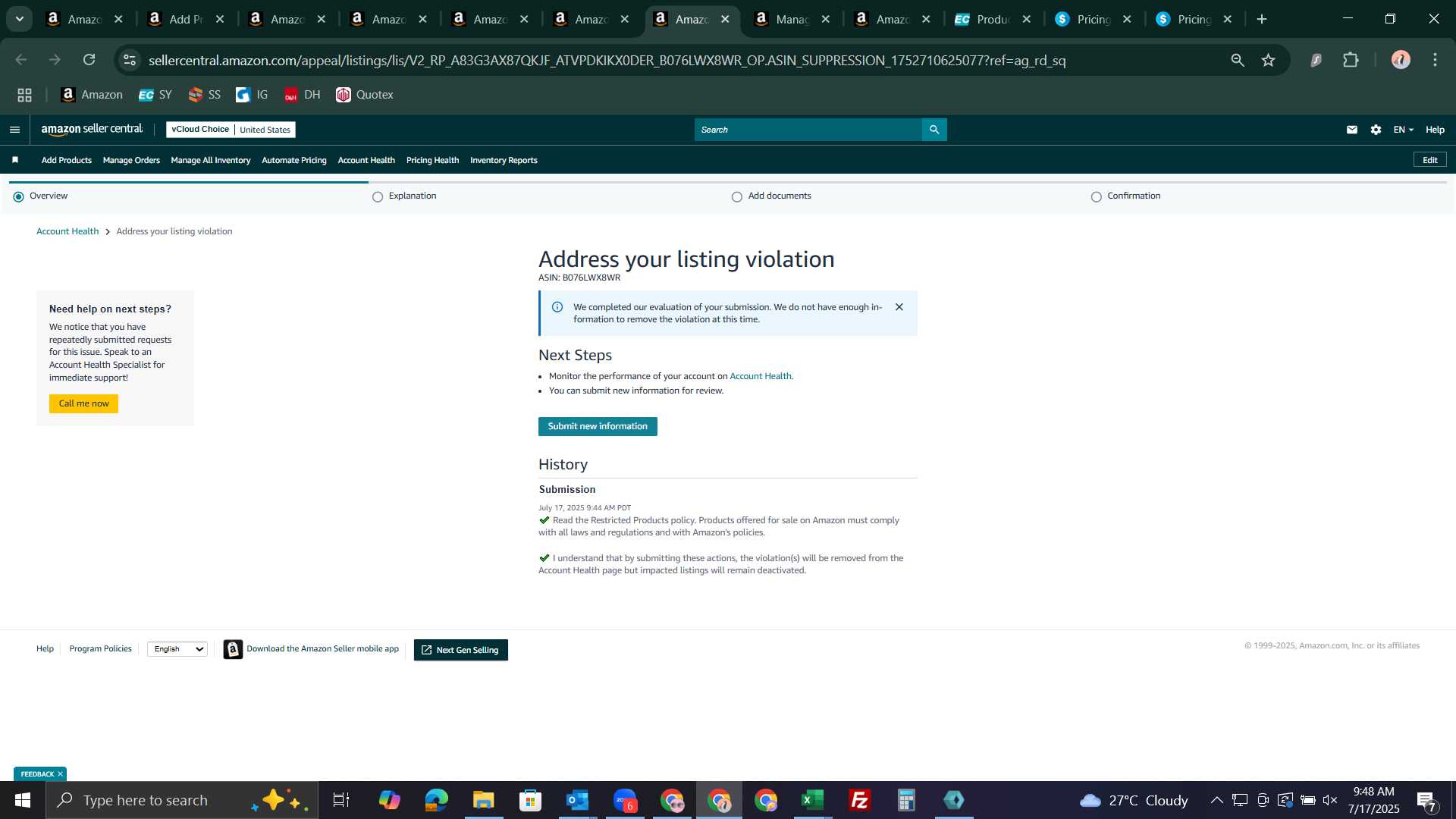Open Manage All Inventory menu item
This screenshot has height=819, width=1456.
pos(211,160)
